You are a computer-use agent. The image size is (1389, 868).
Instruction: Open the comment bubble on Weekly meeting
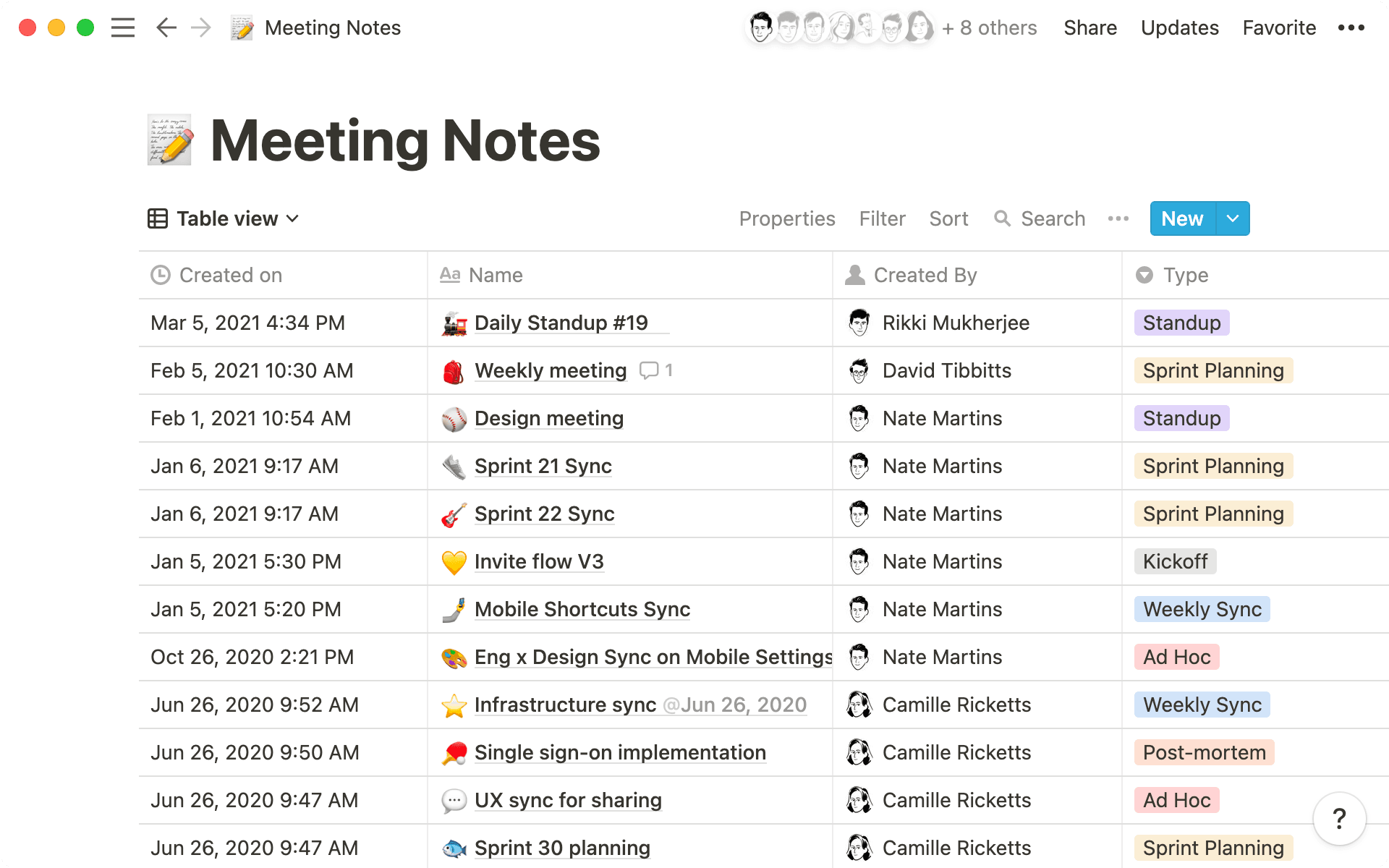click(x=649, y=370)
